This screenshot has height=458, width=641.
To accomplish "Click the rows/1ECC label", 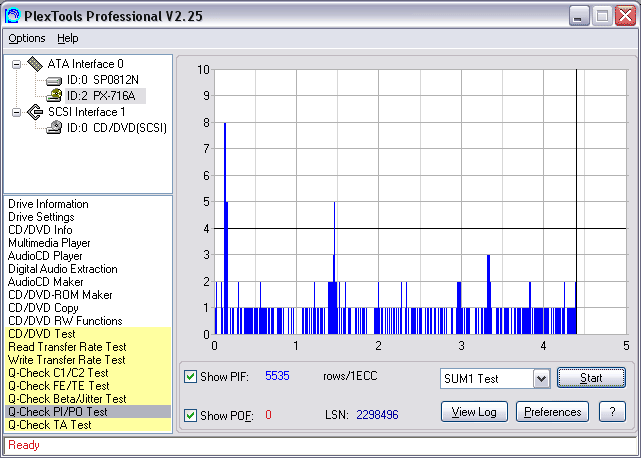I will 350,376.
